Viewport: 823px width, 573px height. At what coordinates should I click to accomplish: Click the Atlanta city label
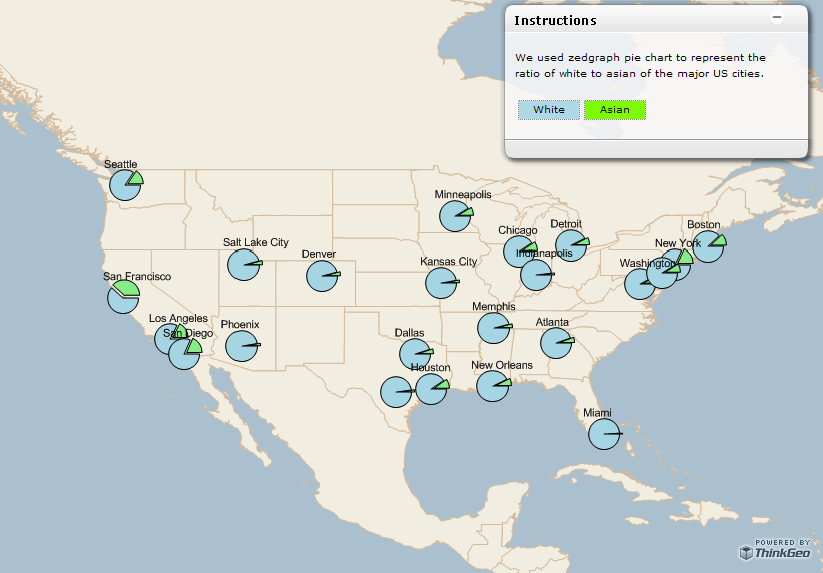tap(552, 322)
